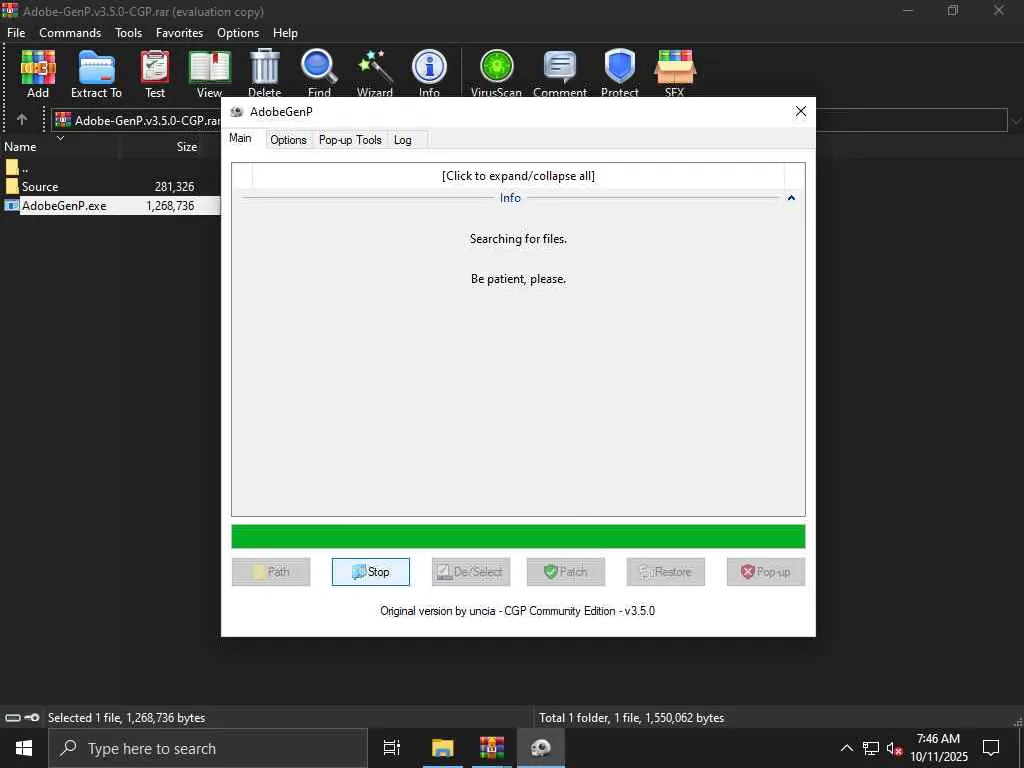This screenshot has height=768, width=1024.
Task: Select the Source folder row
Action: pos(110,187)
